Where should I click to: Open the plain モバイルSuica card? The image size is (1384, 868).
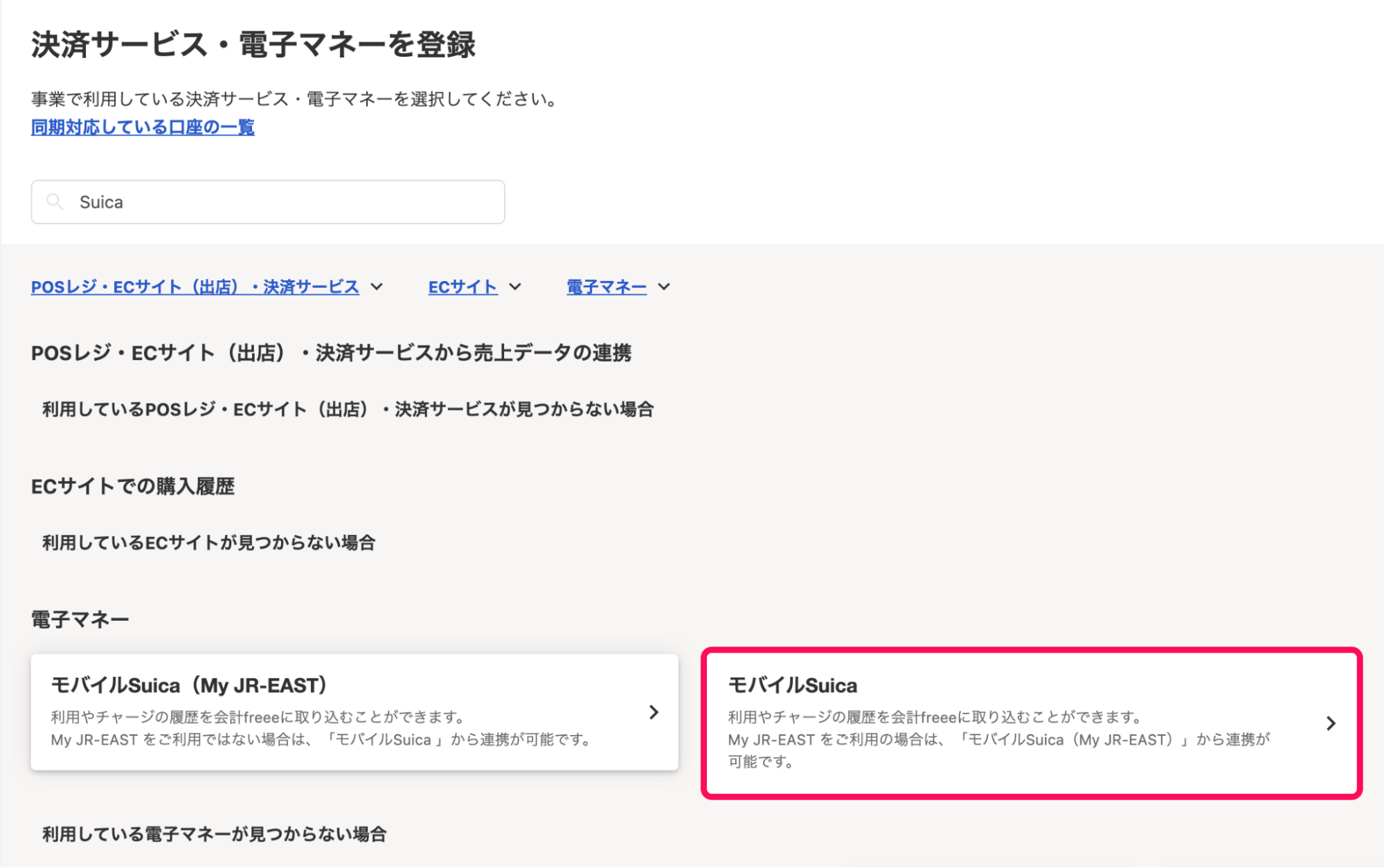[x=1032, y=723]
